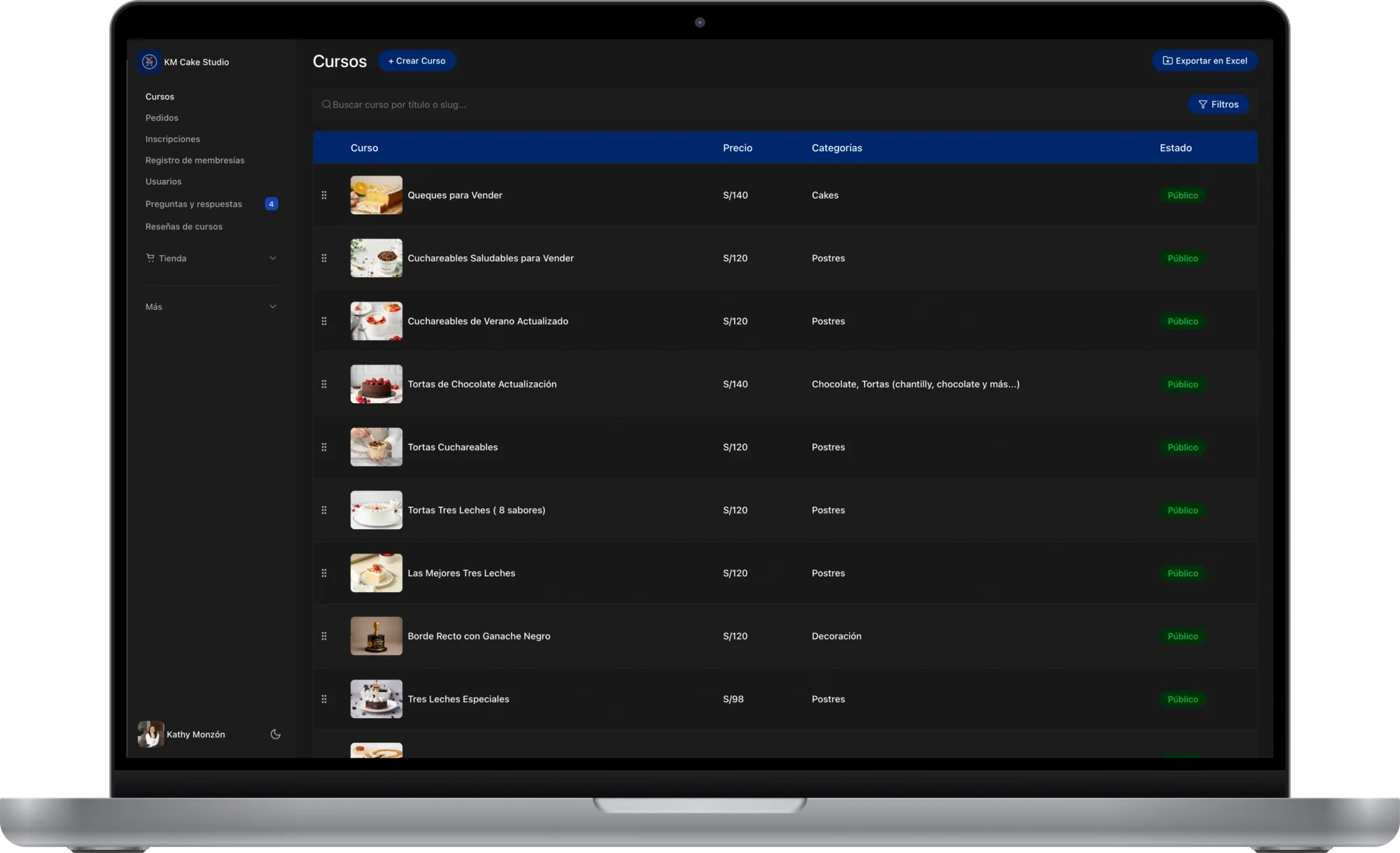
Task: Open the Tres Leches Especiales thumbnail
Action: [x=377, y=699]
